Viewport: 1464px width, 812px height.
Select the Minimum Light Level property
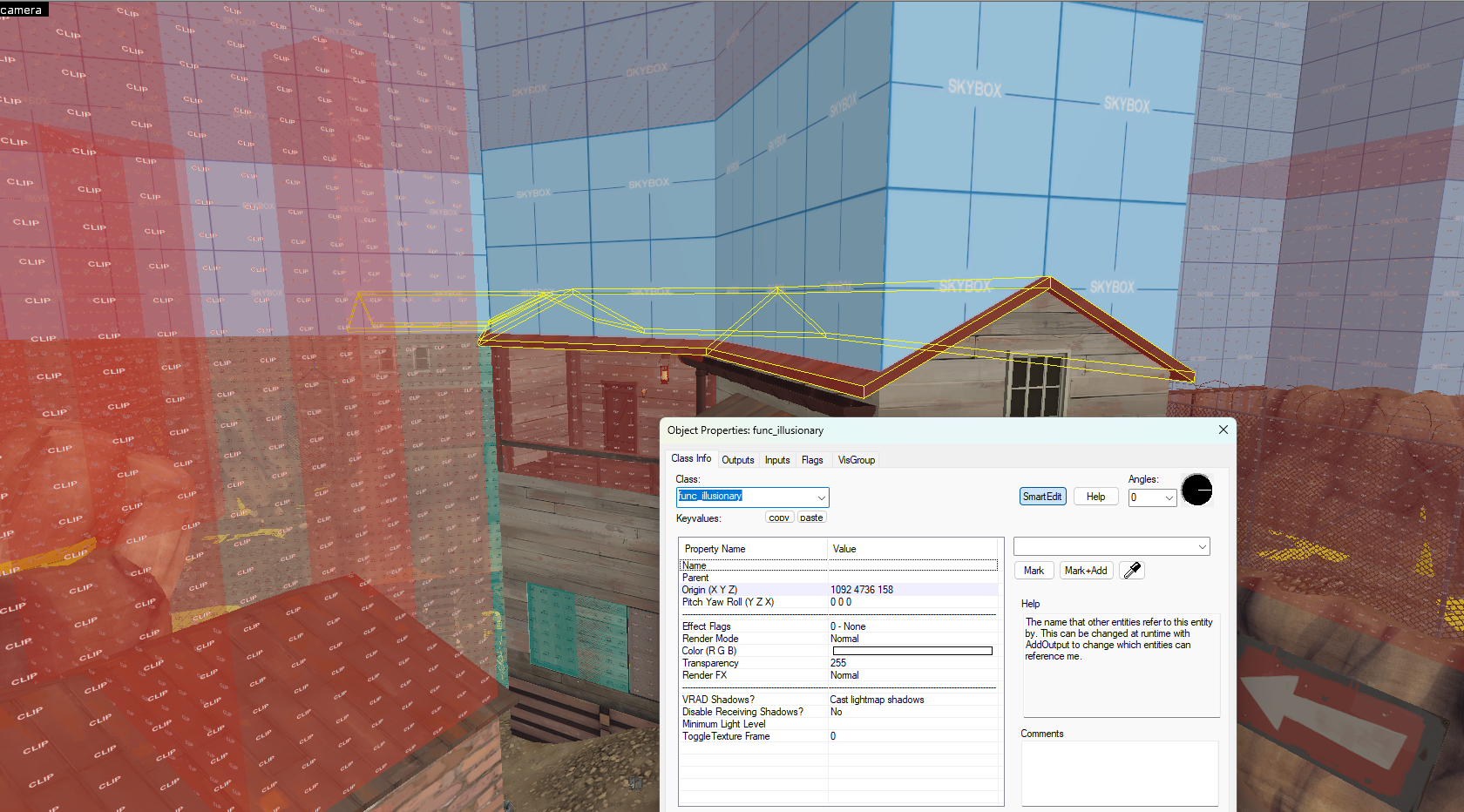(838, 724)
